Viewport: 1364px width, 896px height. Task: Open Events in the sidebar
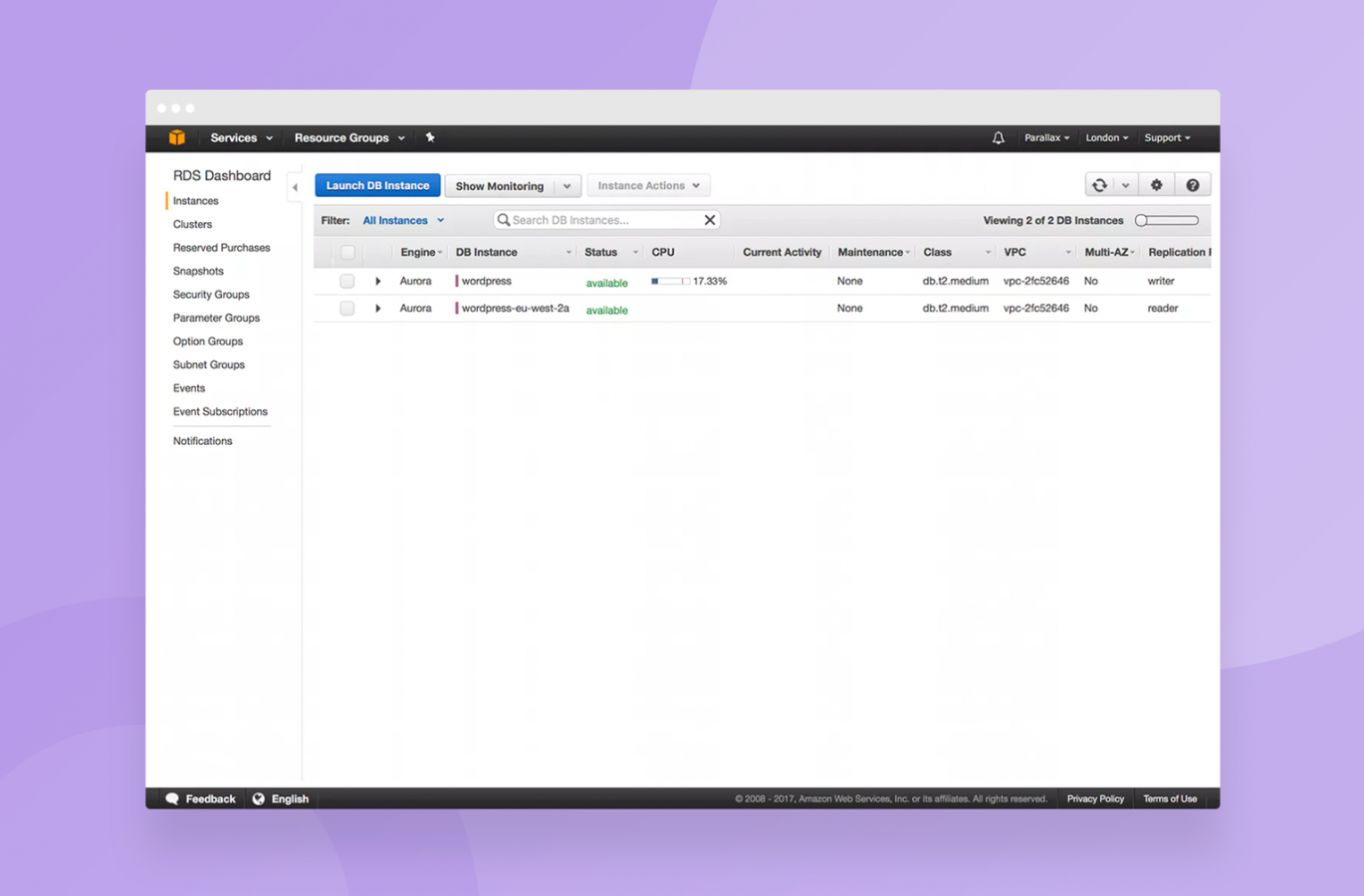pos(188,388)
